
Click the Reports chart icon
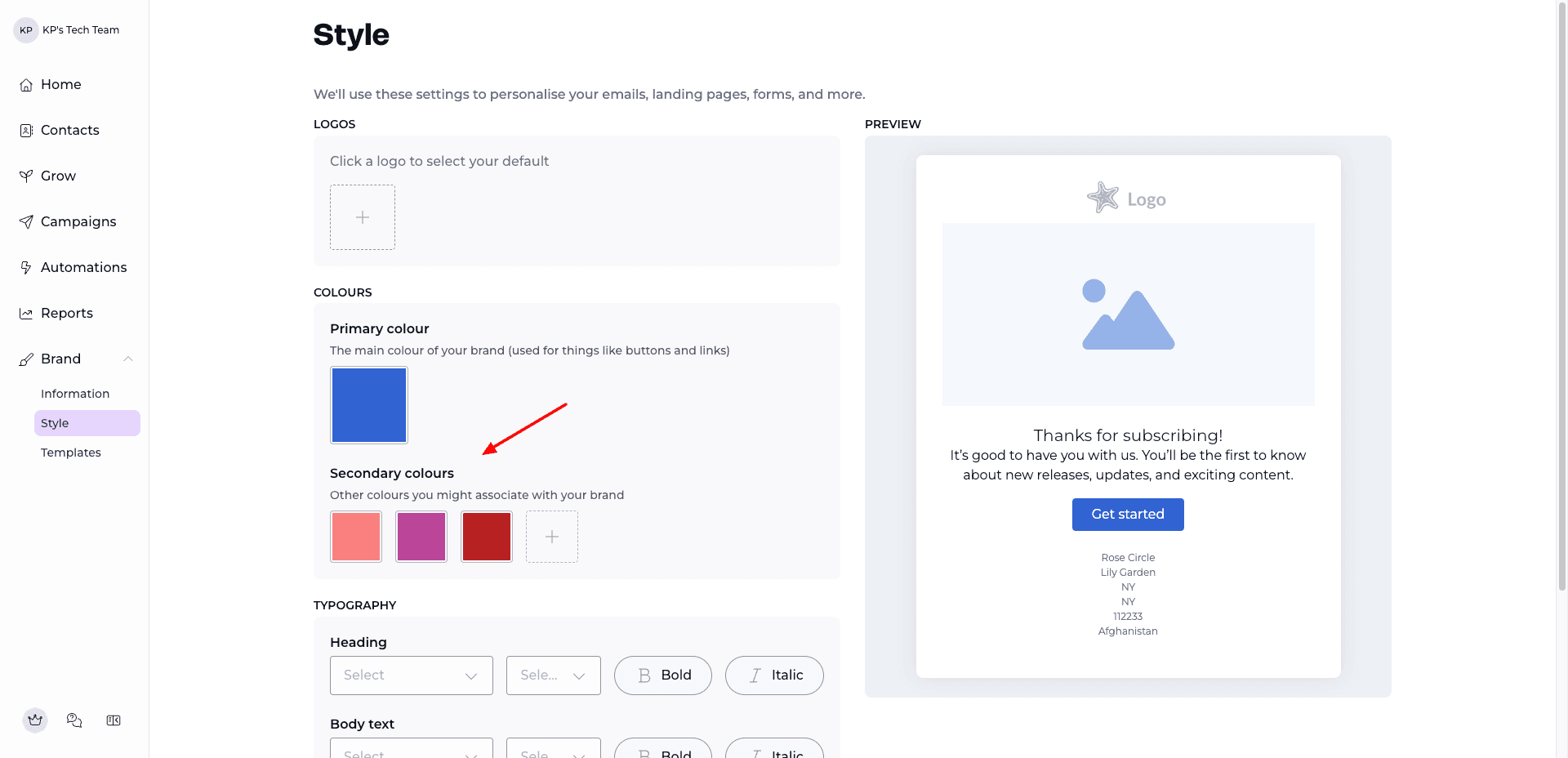tap(26, 314)
